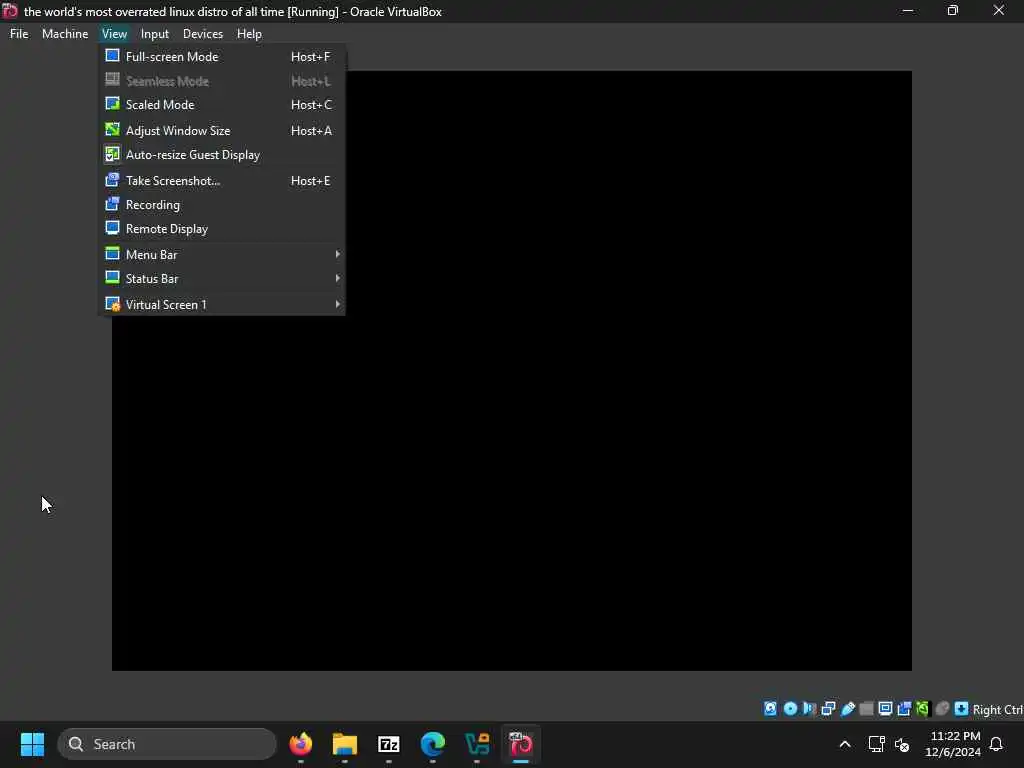The width and height of the screenshot is (1024, 768).
Task: Expand the Status Bar submenu arrow
Action: click(338, 278)
